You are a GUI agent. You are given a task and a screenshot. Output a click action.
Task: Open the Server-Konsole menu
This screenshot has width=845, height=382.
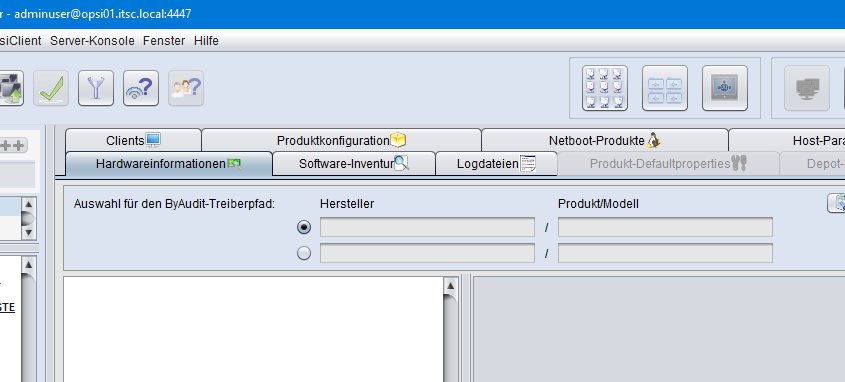tap(92, 41)
